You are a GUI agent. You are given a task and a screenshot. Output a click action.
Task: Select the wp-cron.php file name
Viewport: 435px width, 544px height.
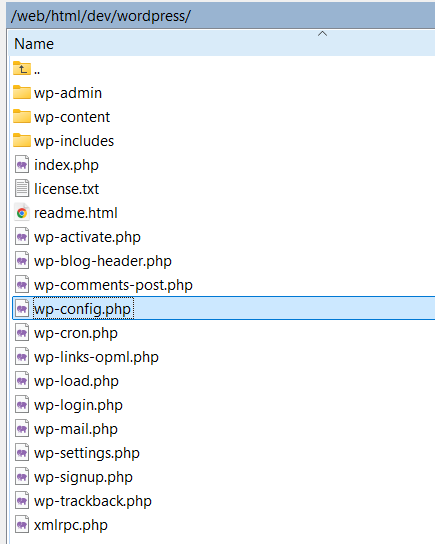[x=76, y=333]
